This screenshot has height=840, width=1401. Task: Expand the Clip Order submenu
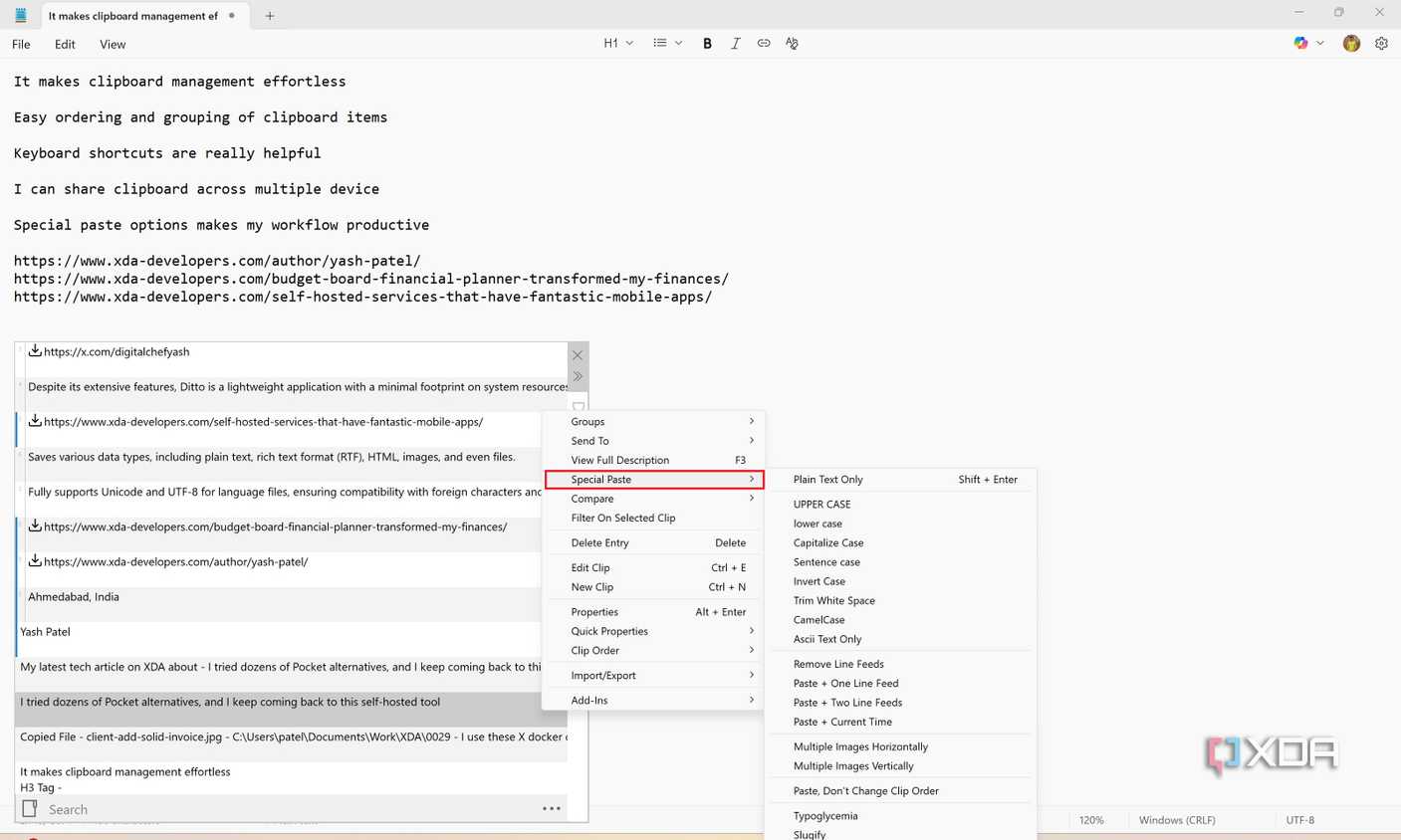(x=655, y=651)
